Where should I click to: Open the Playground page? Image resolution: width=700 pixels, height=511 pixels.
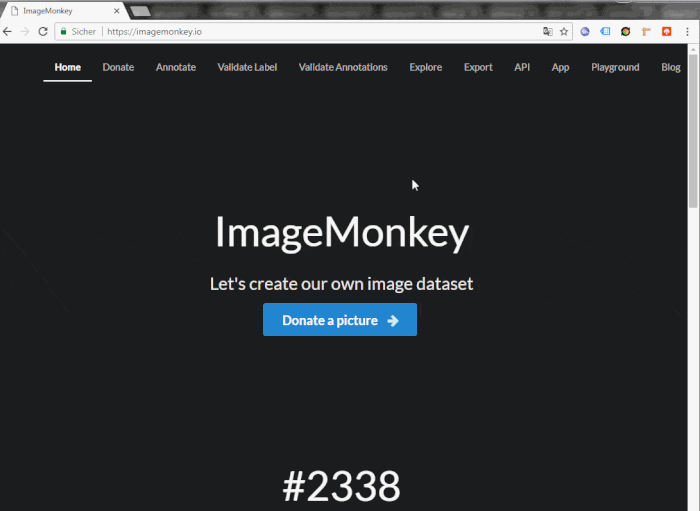(x=615, y=67)
